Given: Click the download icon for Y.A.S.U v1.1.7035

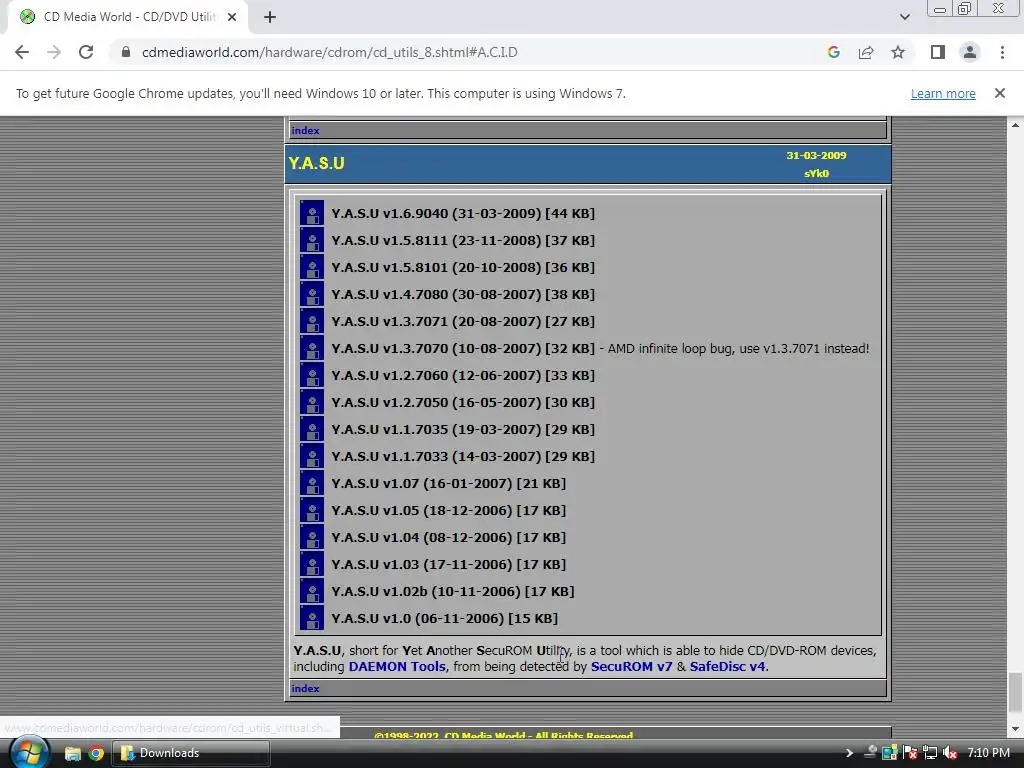Looking at the screenshot, I should [x=312, y=429].
